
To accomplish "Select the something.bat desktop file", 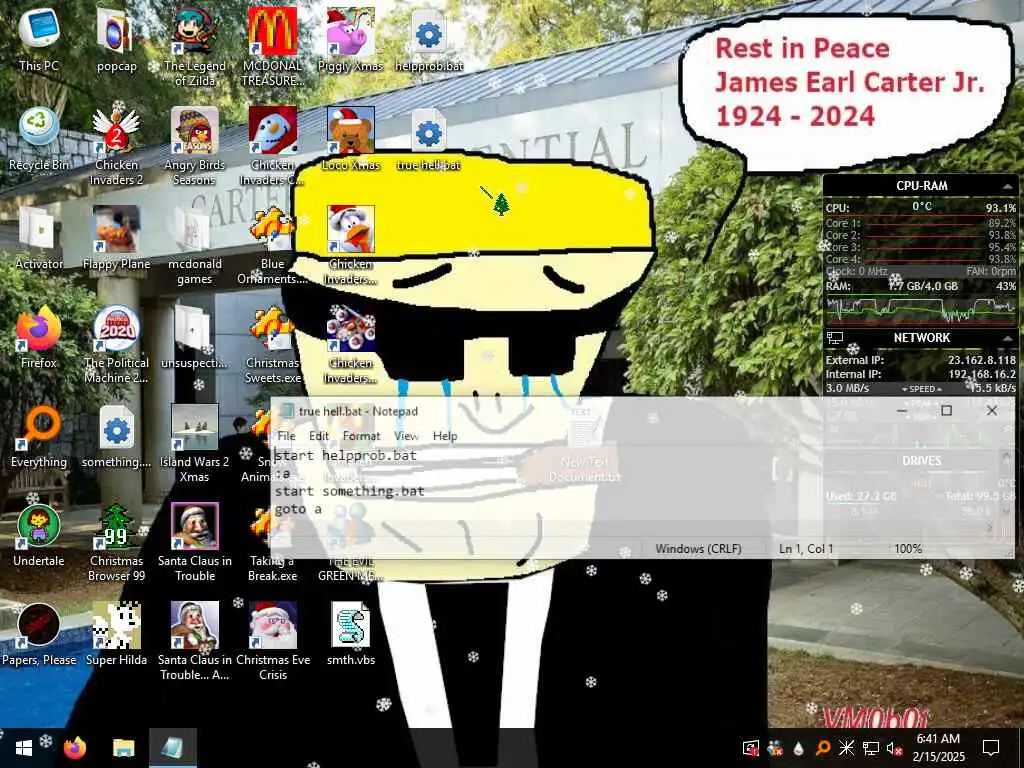I will coord(116,436).
